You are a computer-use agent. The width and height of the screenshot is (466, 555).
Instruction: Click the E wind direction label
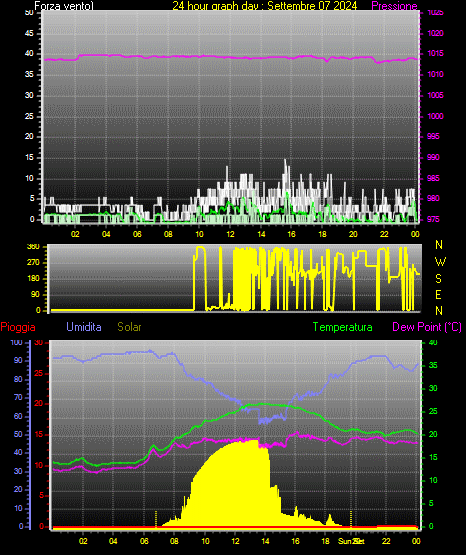click(438, 294)
